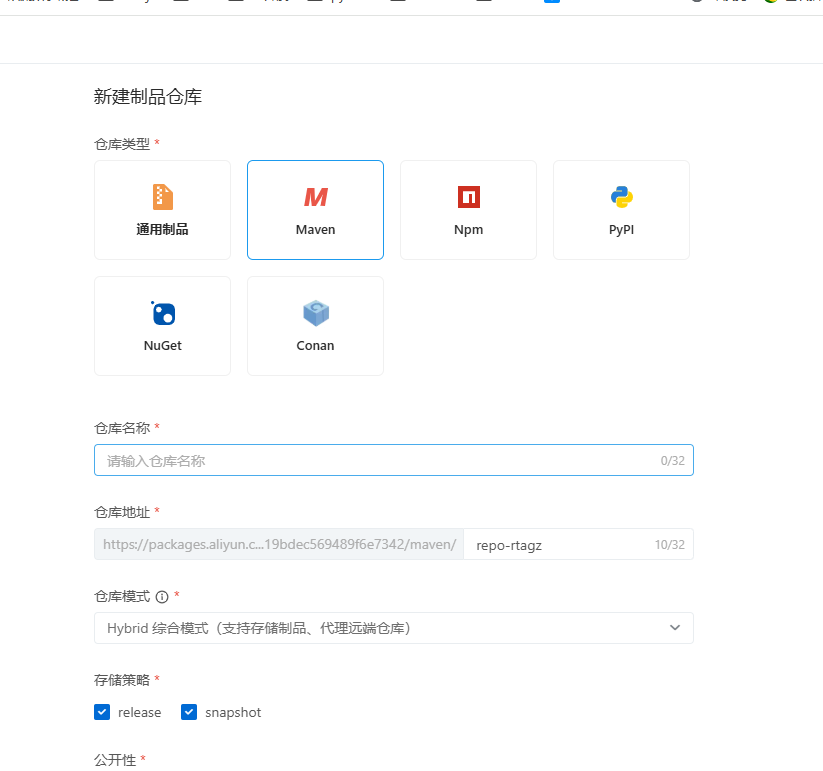Uncheck the snapshot storage policy checkbox
The height and width of the screenshot is (771, 823).
point(189,712)
